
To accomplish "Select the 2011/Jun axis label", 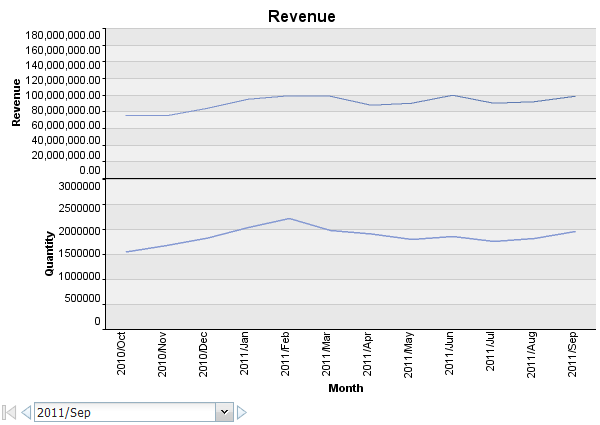I will 449,353.
